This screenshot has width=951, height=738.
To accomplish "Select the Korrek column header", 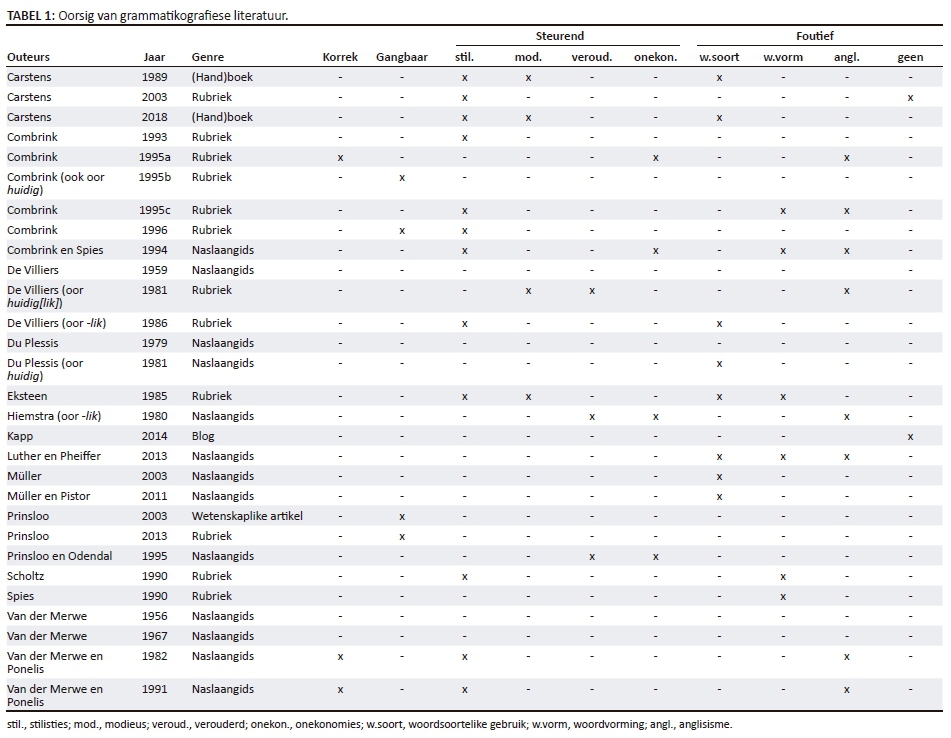I will (340, 57).
